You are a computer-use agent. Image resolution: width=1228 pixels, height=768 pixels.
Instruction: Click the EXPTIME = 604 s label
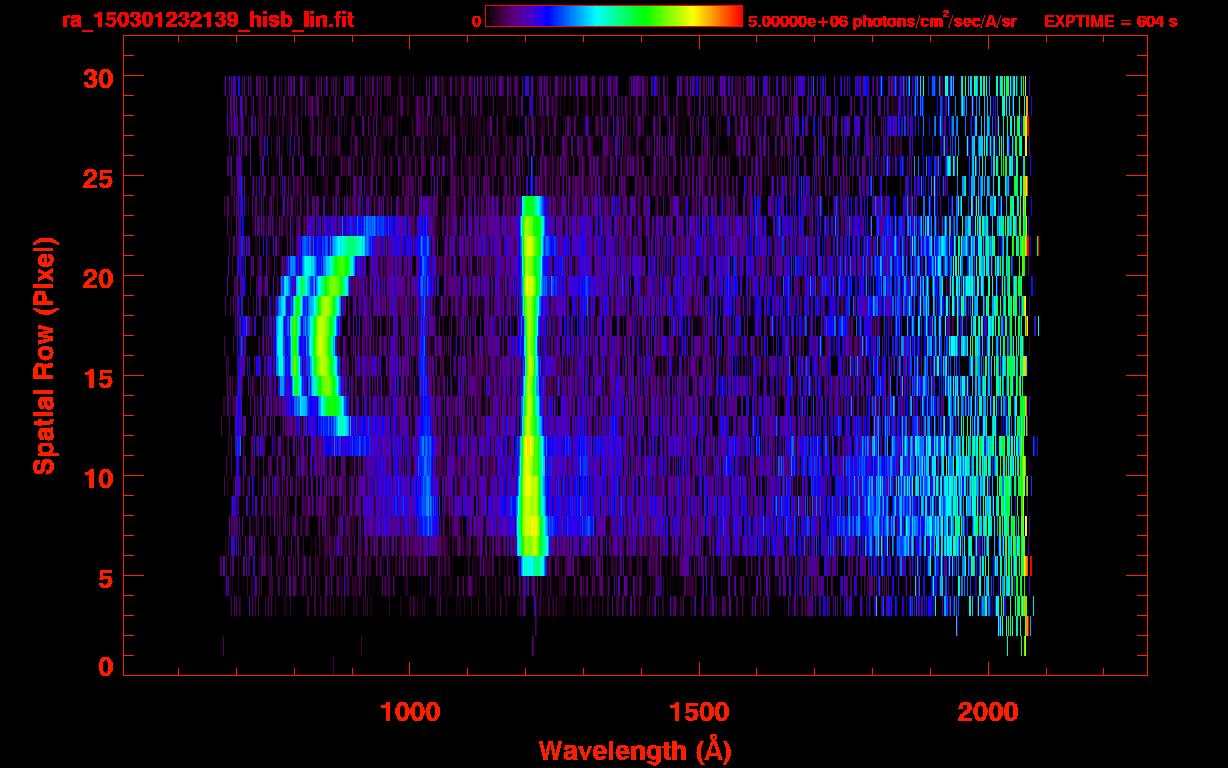tap(1110, 21)
